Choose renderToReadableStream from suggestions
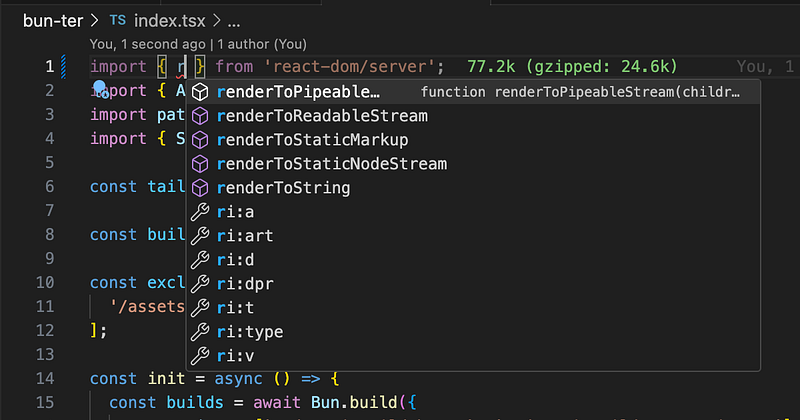Image resolution: width=800 pixels, height=420 pixels. click(473, 116)
